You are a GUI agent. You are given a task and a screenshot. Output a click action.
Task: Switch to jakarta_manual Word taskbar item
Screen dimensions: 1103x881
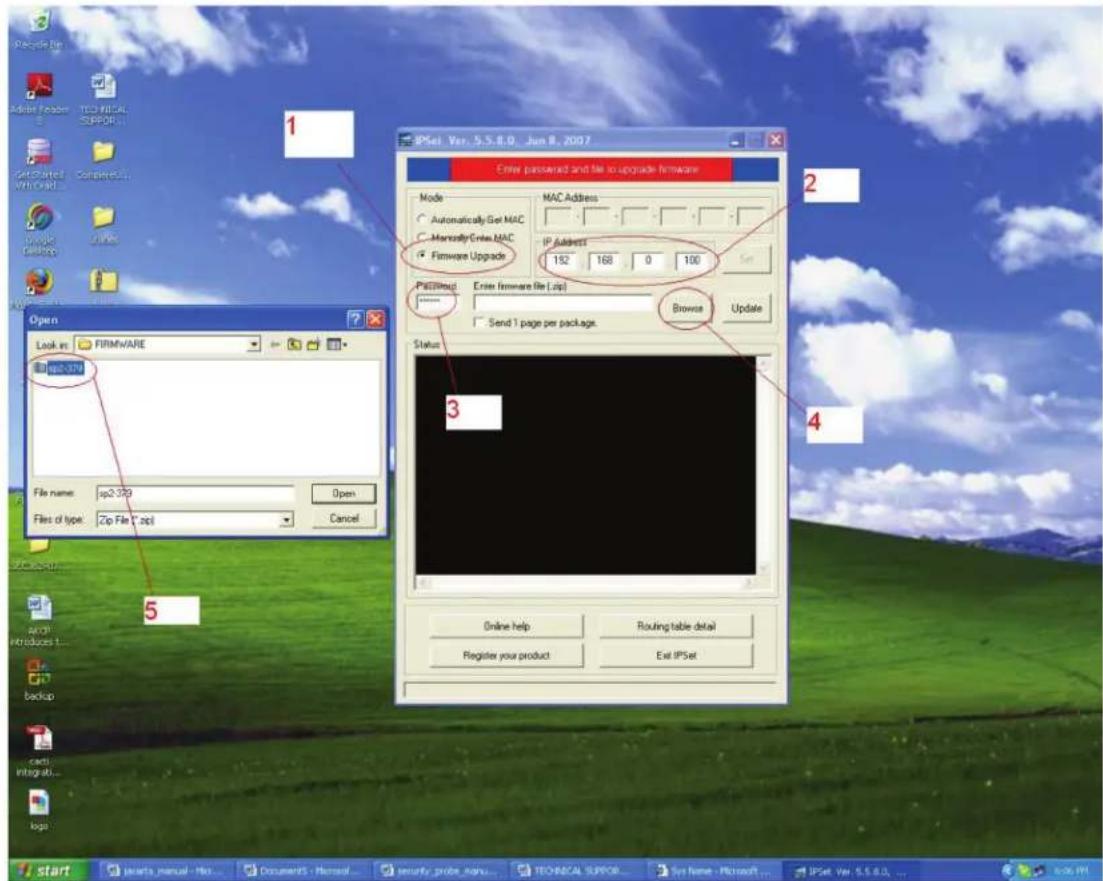166,871
